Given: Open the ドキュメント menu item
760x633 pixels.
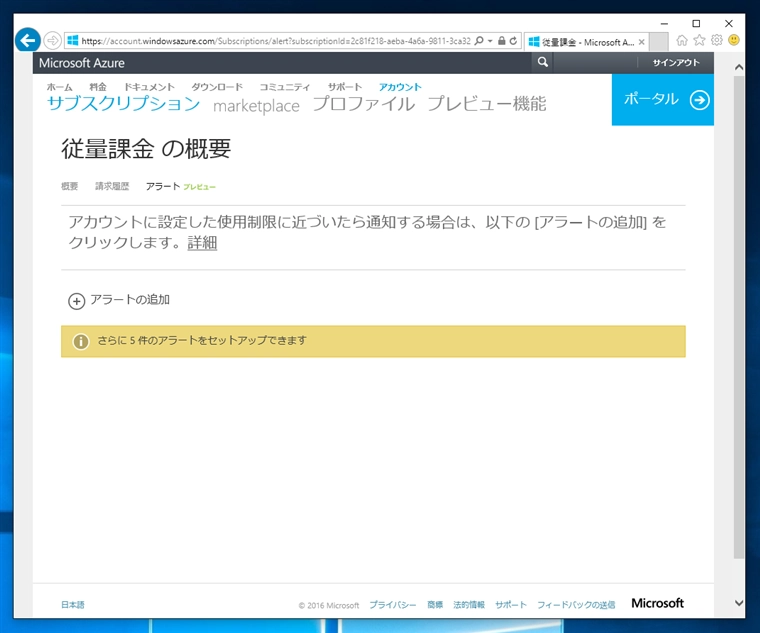Looking at the screenshot, I should [x=149, y=87].
